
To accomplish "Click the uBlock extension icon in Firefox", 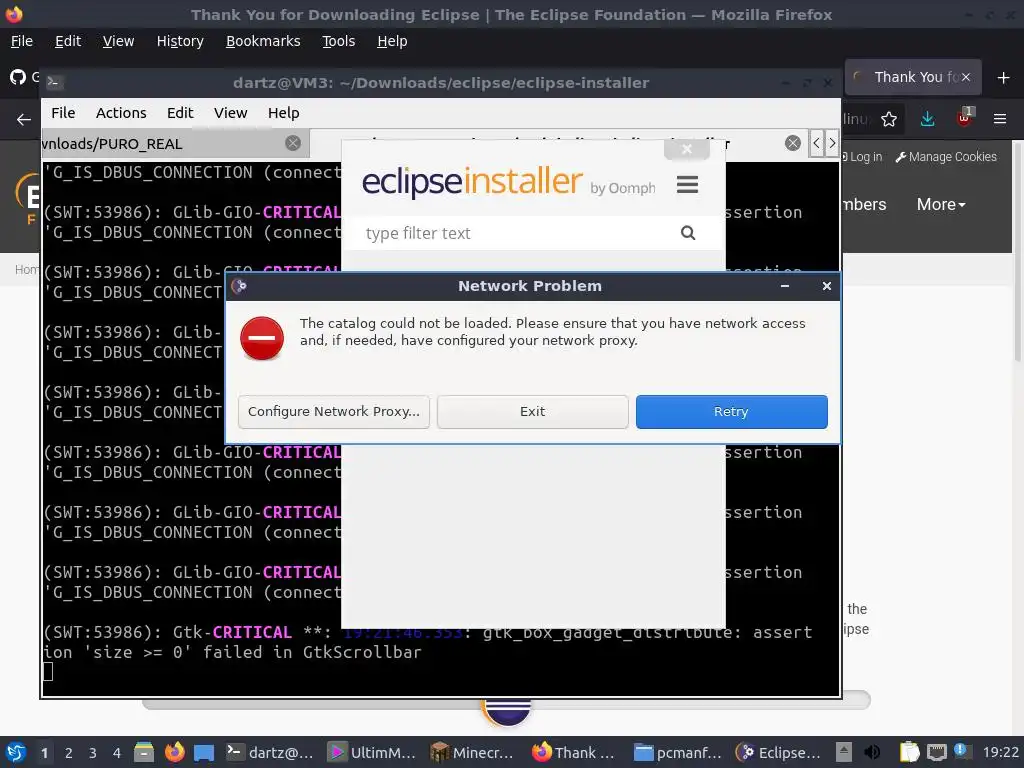I will pyautogui.click(x=965, y=118).
